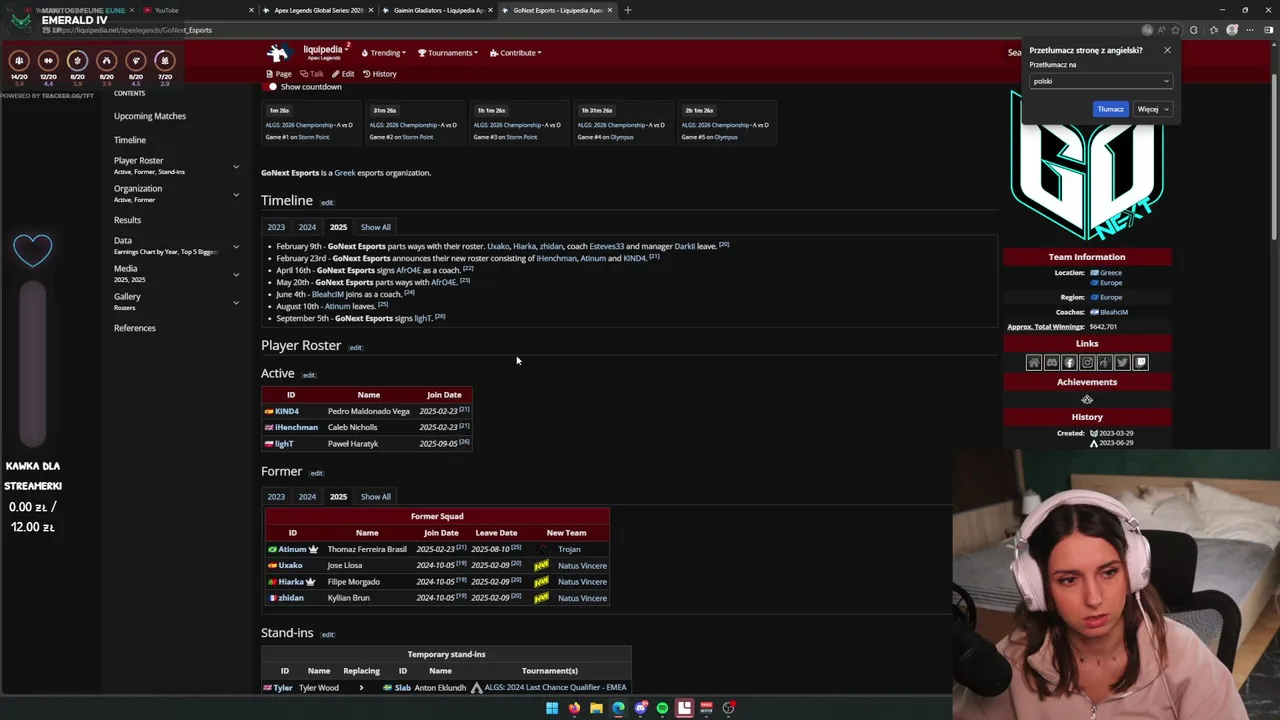Screen dimensions: 1280x720
Task: Open the Trending dropdown menu
Action: (x=383, y=53)
